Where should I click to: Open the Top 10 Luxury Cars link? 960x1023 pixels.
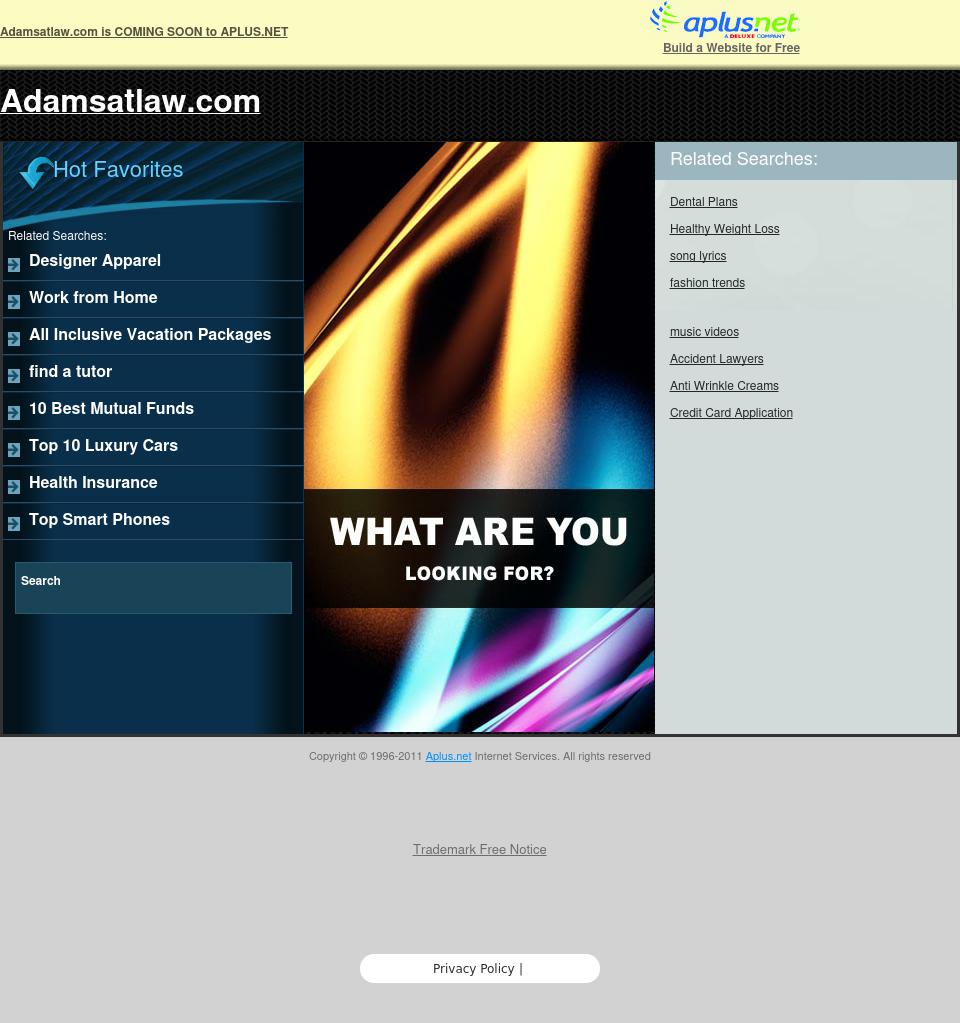[103, 446]
